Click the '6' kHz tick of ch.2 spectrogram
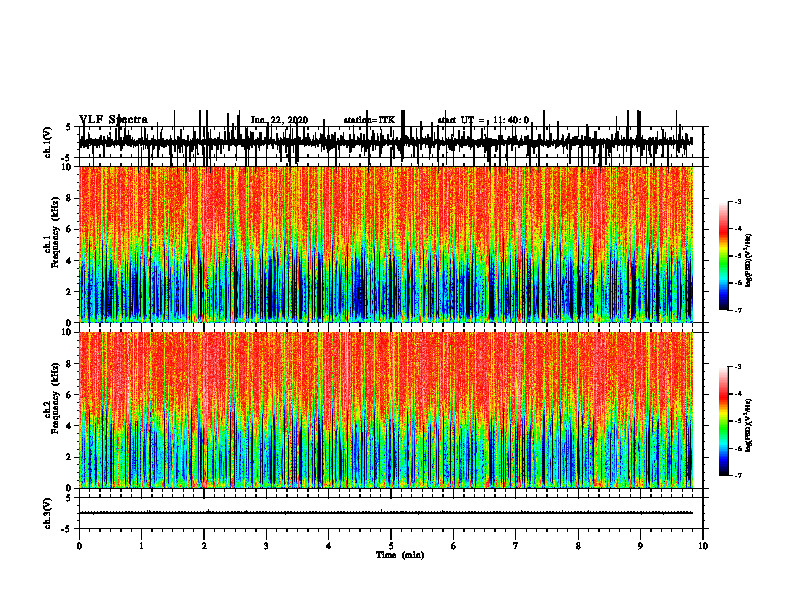 [70, 395]
